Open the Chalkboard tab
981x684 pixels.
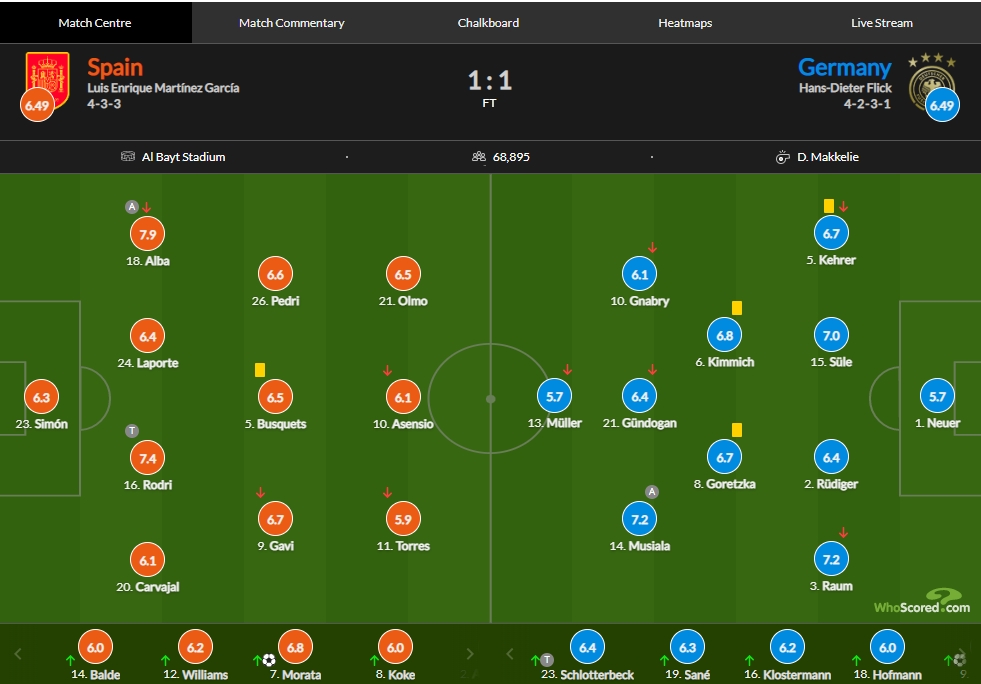pyautogui.click(x=488, y=23)
